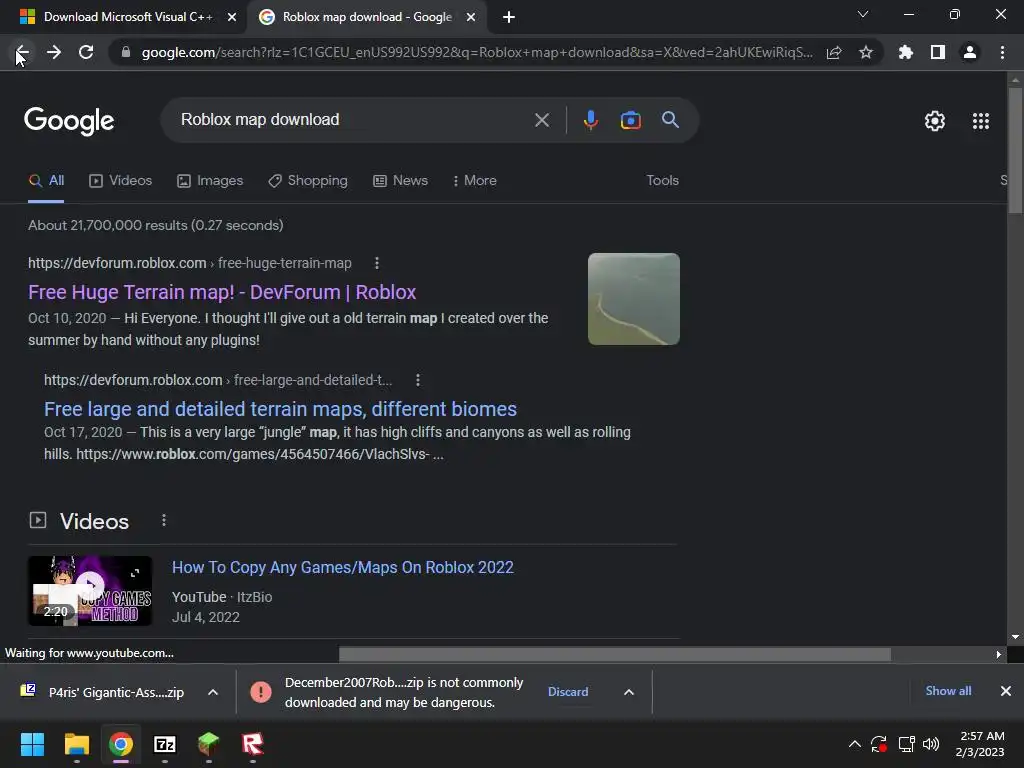Open volume control in system tray

tap(931, 744)
